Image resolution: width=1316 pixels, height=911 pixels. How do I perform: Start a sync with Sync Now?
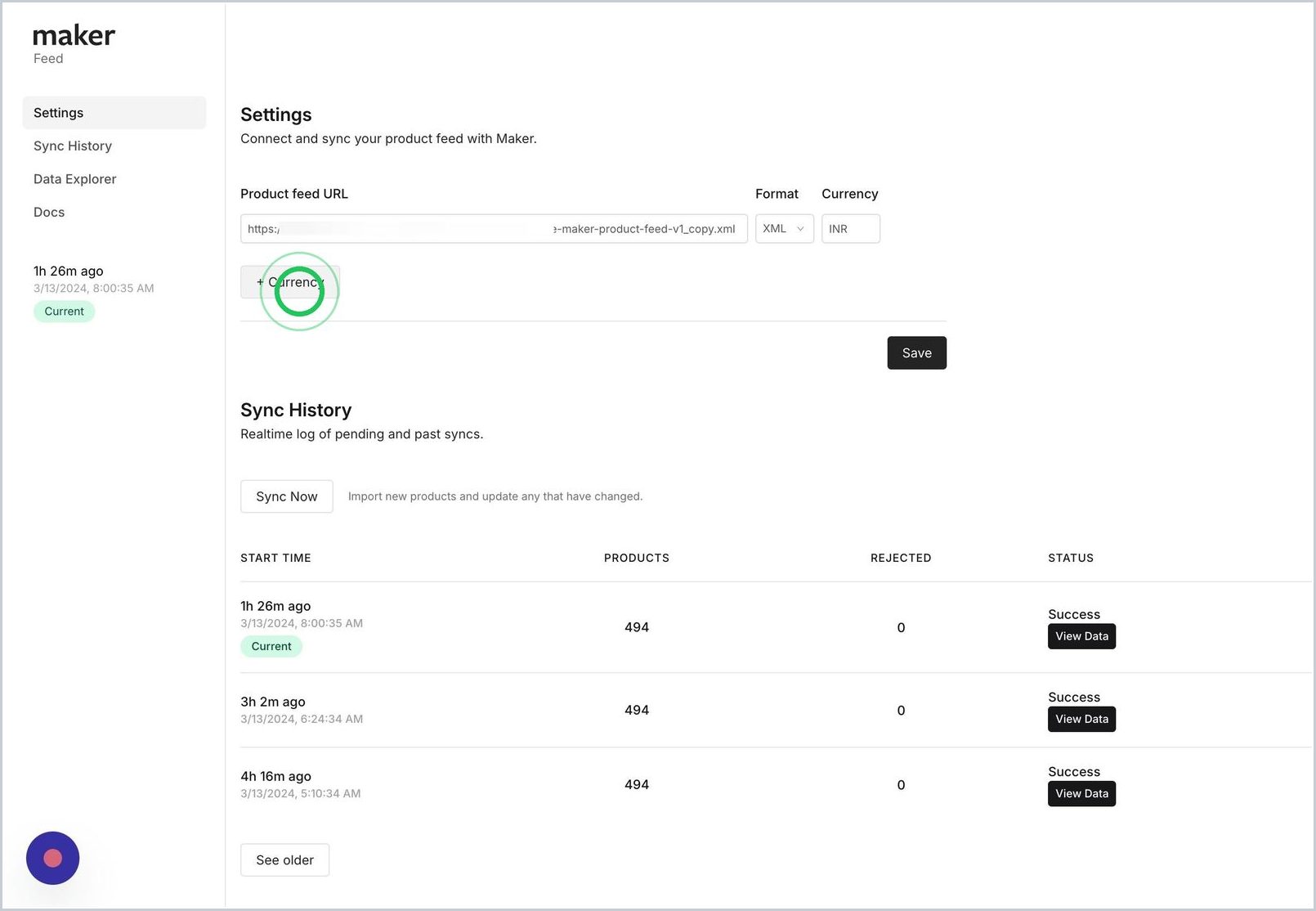[286, 496]
